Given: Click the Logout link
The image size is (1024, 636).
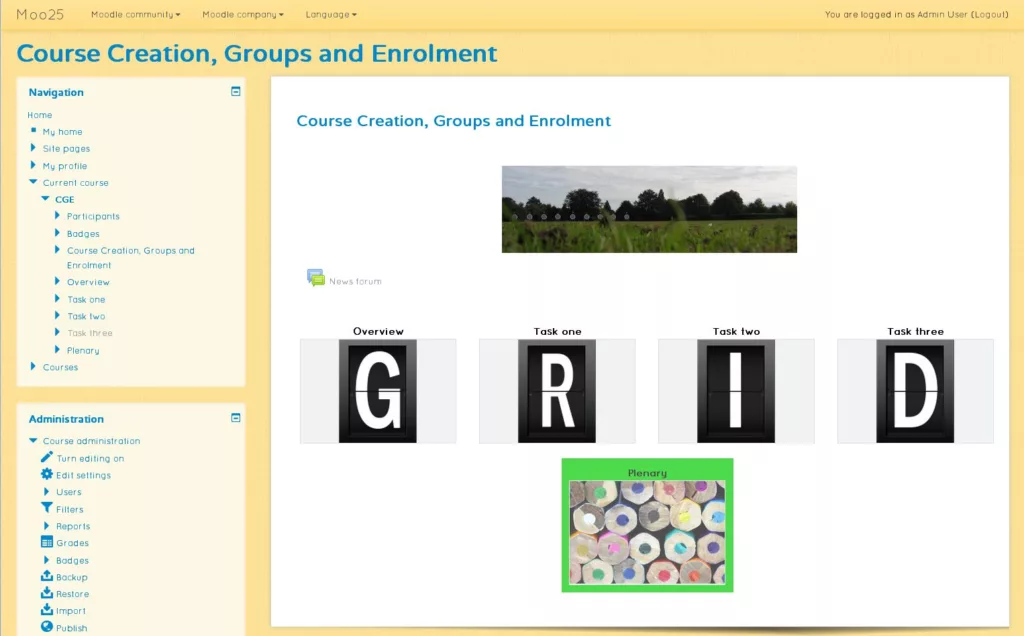Looking at the screenshot, I should (x=989, y=15).
